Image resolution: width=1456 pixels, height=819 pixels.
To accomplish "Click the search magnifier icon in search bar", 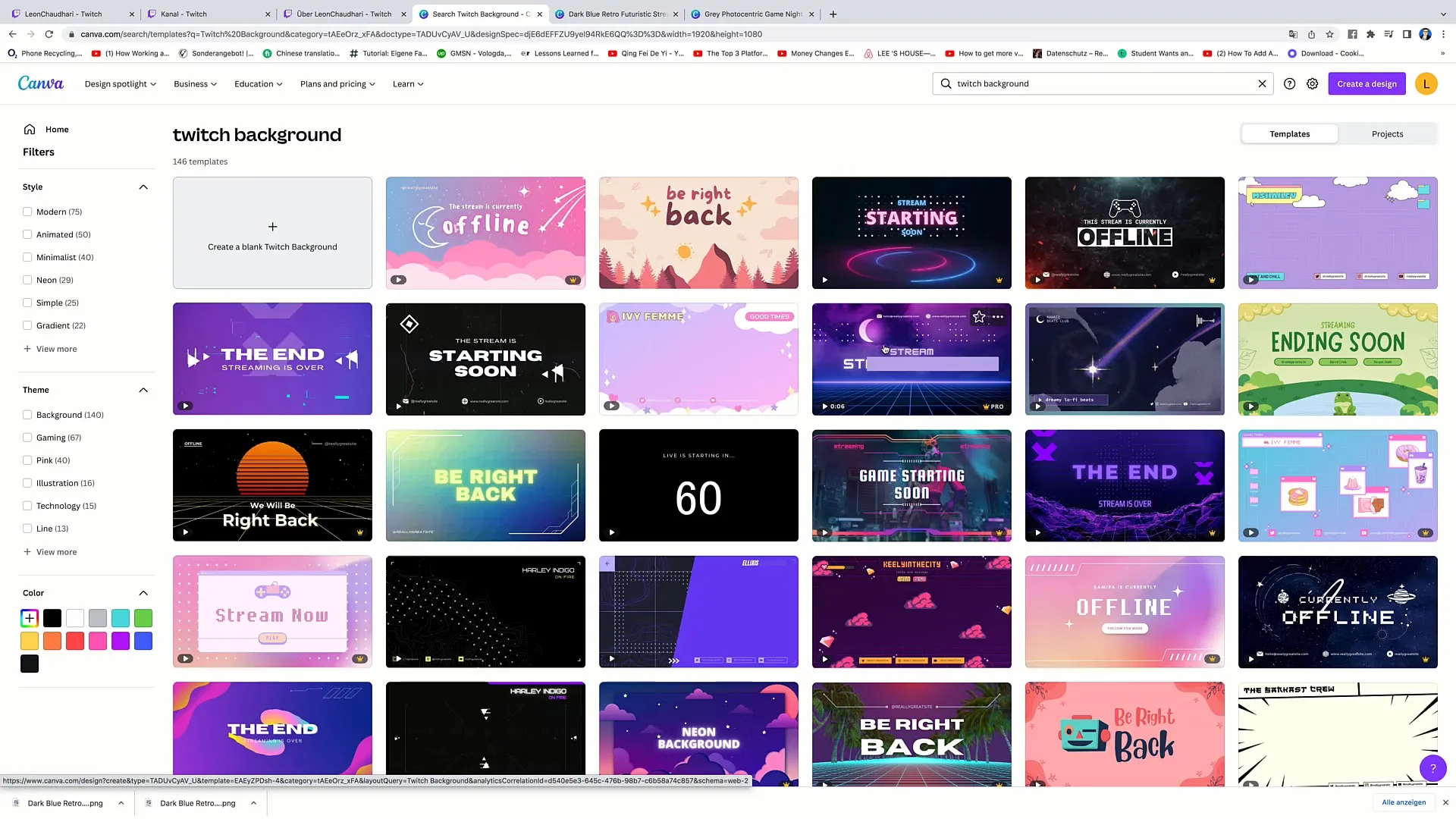I will pos(946,84).
